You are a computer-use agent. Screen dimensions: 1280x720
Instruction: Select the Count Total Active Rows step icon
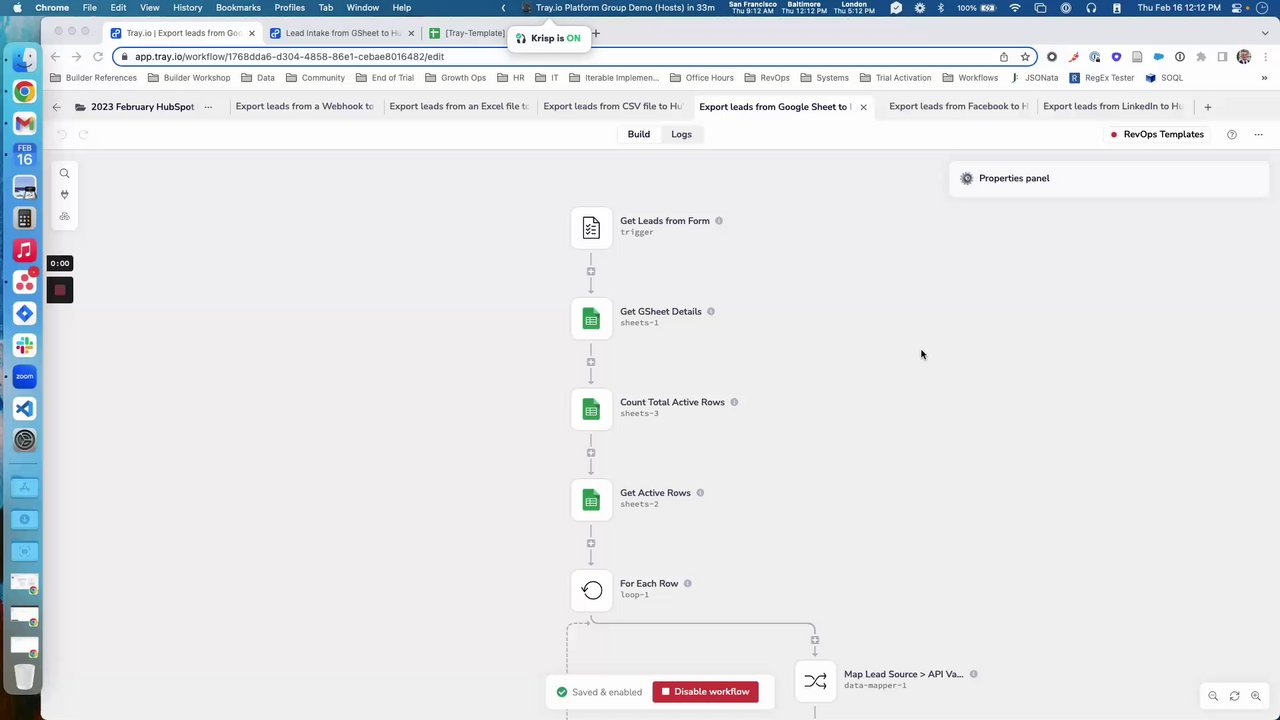coord(591,409)
